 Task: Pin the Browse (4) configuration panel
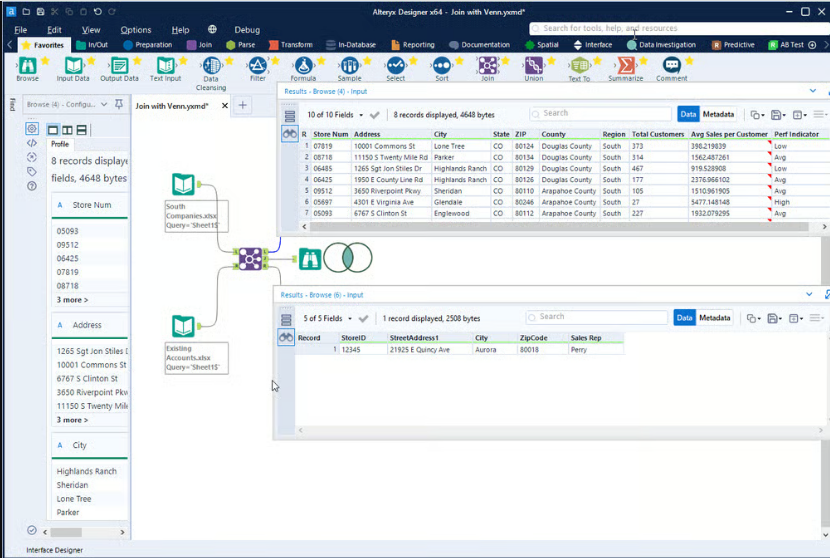click(119, 104)
